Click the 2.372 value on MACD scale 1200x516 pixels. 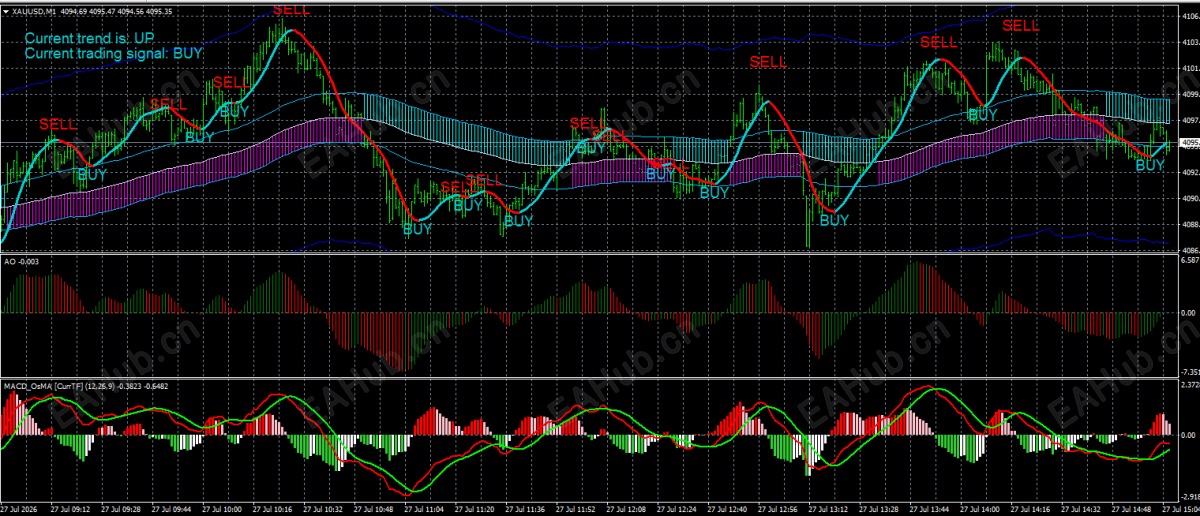1188,384
